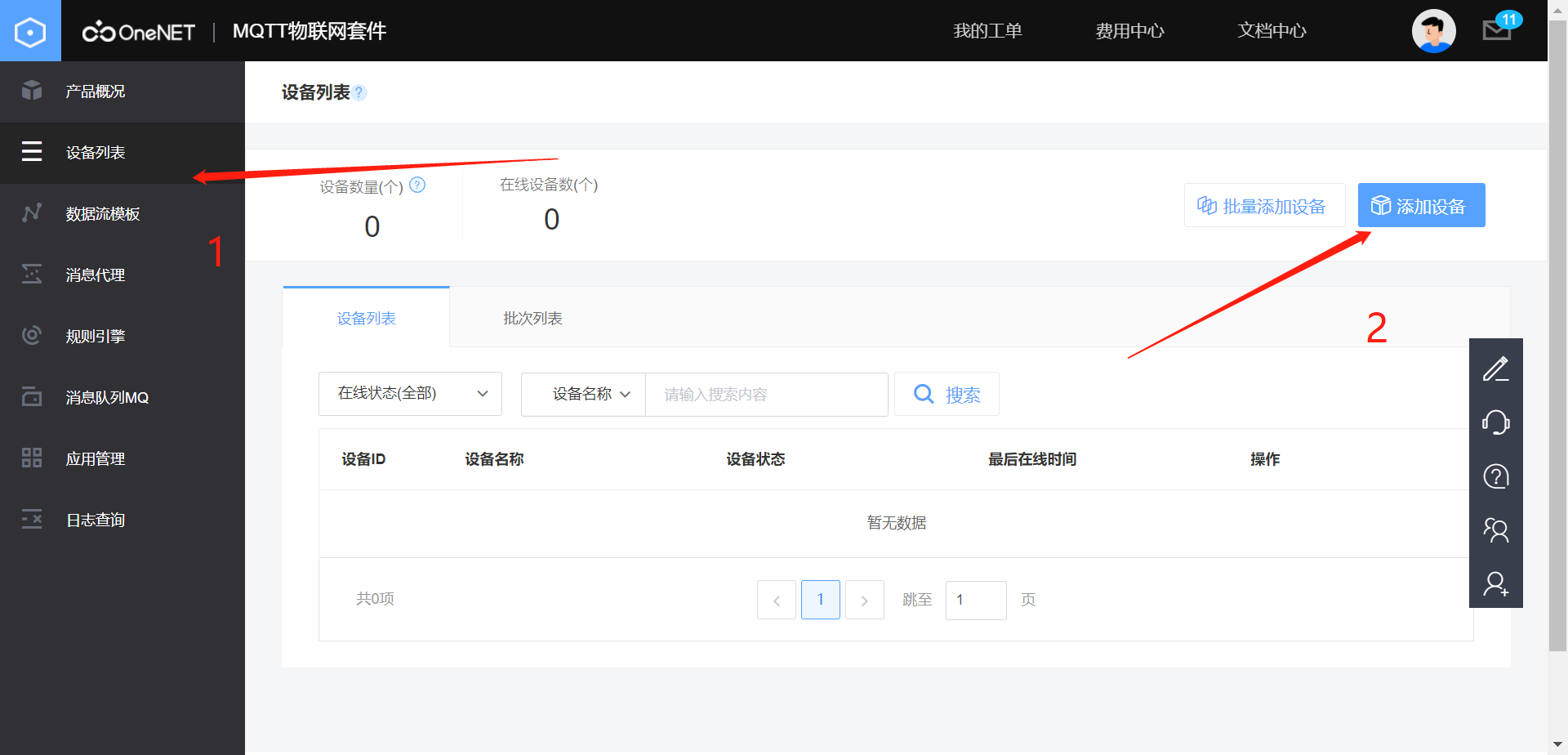Click the 添加设备 button
Viewport: 1568px width, 755px height.
tap(1421, 205)
